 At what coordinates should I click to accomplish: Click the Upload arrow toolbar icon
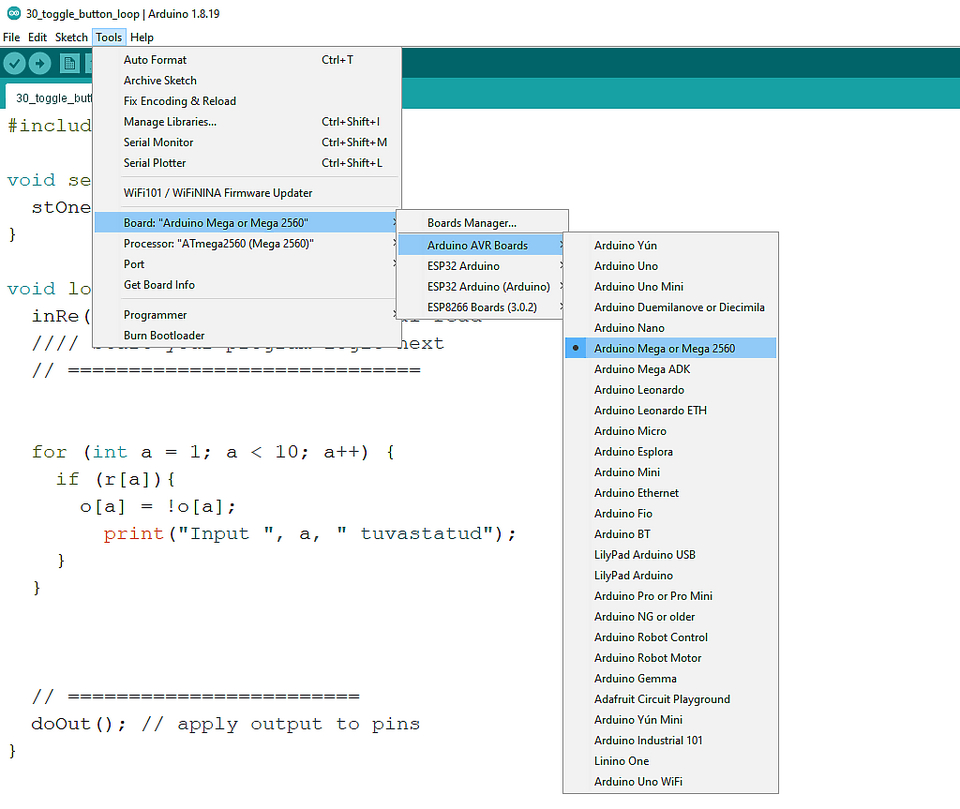click(40, 64)
